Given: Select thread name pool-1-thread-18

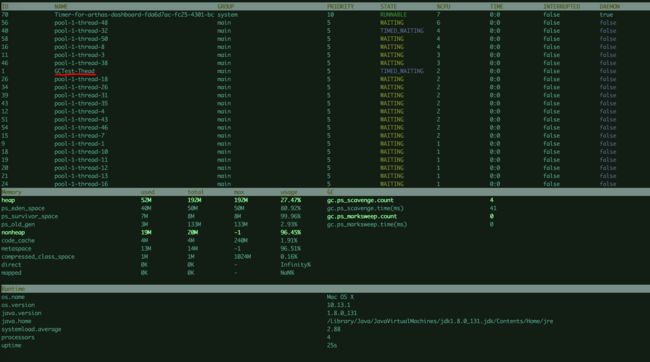Looking at the screenshot, I should [x=81, y=79].
